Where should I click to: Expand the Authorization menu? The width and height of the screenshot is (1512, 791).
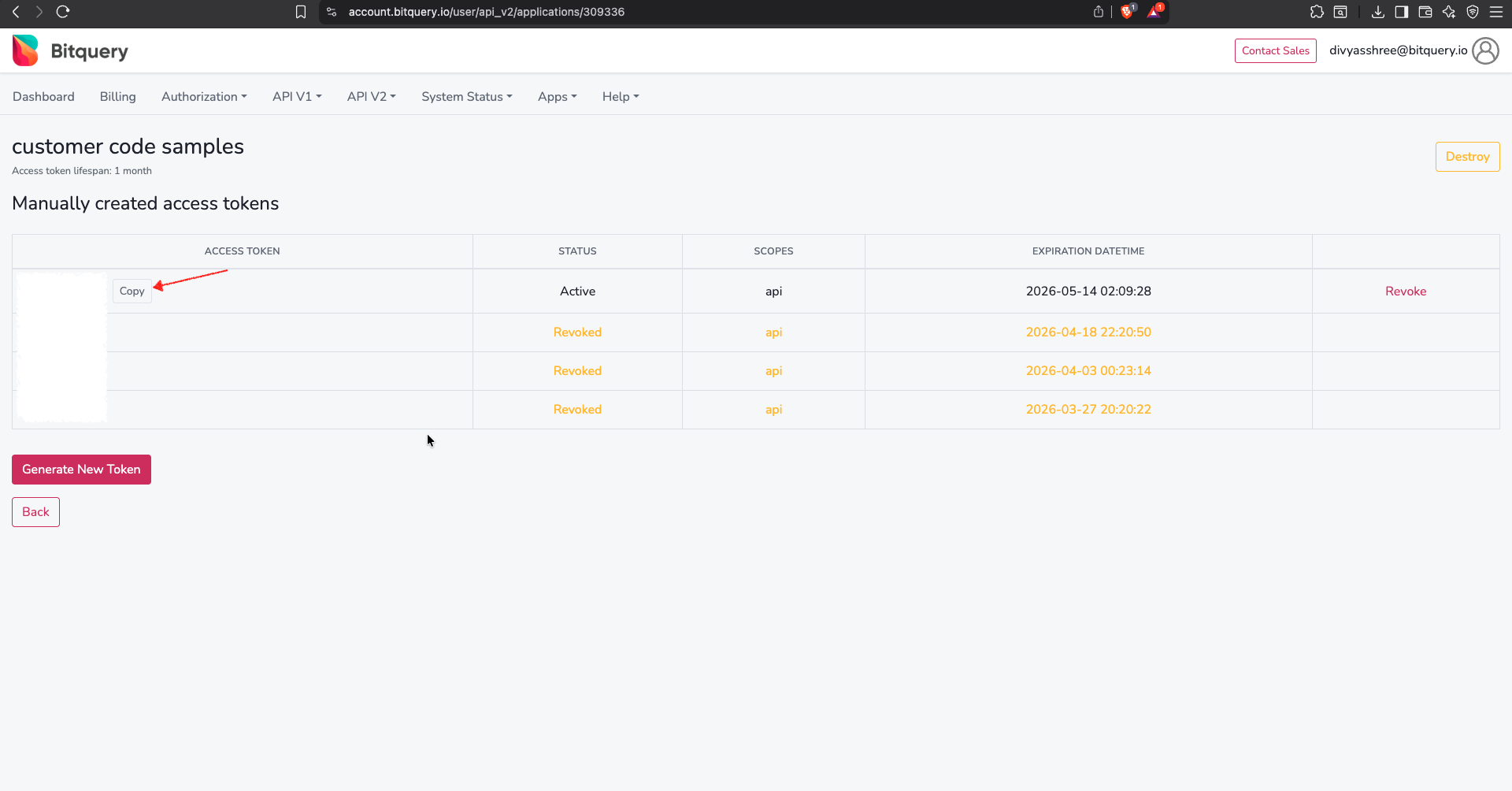coord(204,96)
